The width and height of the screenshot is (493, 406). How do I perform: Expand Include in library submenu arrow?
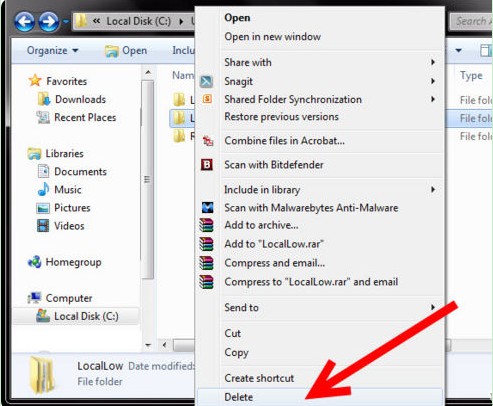[x=433, y=190]
